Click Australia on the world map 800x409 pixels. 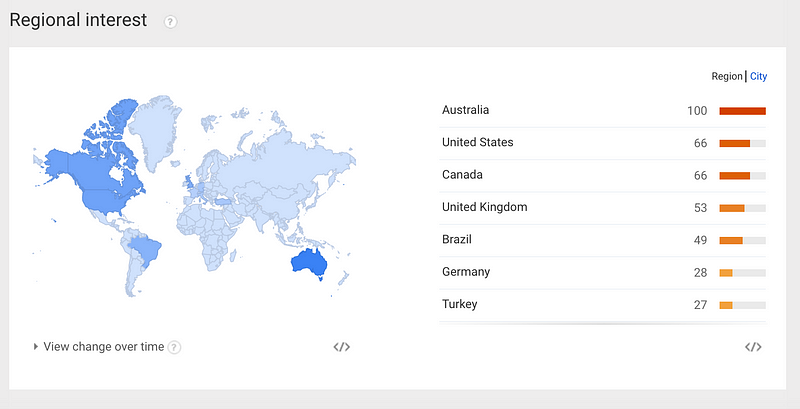[x=308, y=264]
